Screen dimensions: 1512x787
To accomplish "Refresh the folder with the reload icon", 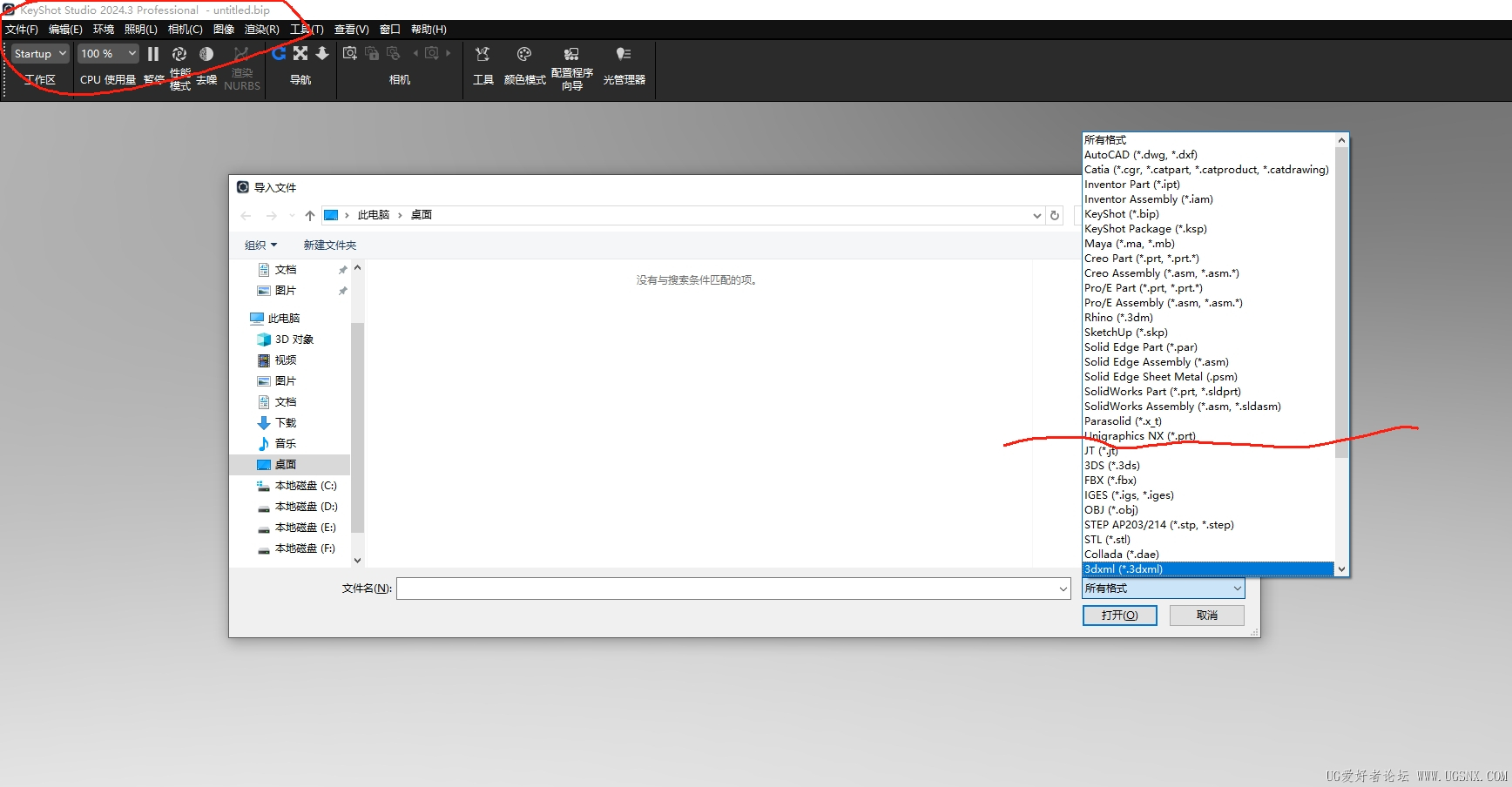I will tap(1055, 216).
